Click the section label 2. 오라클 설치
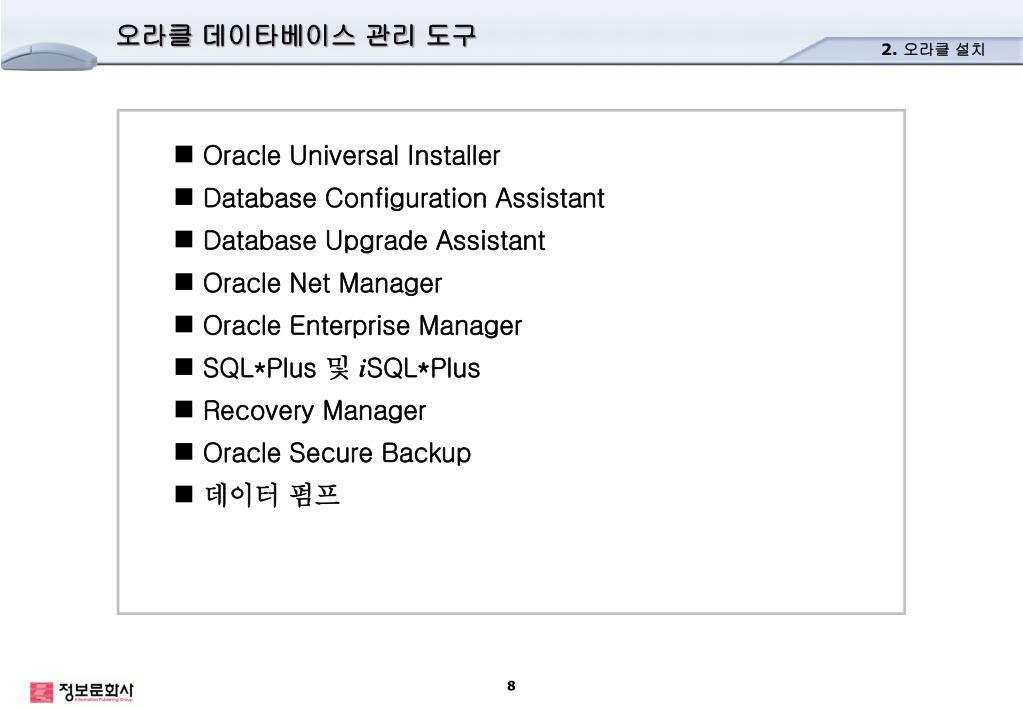The width and height of the screenshot is (1023, 708). click(933, 49)
